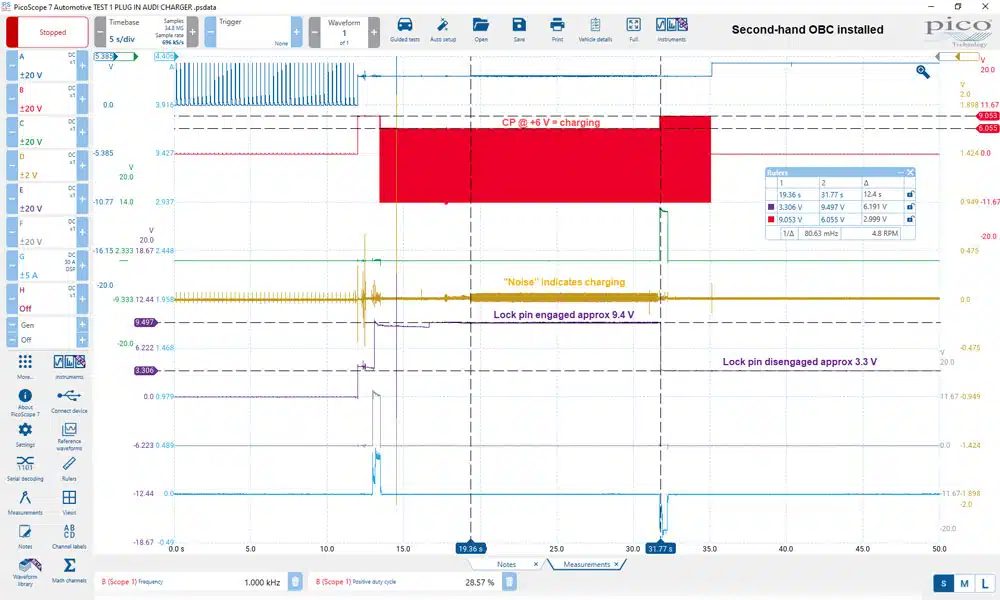This screenshot has width=1000, height=600.
Task: Increase Channel A range with plus button
Action: [82, 66]
